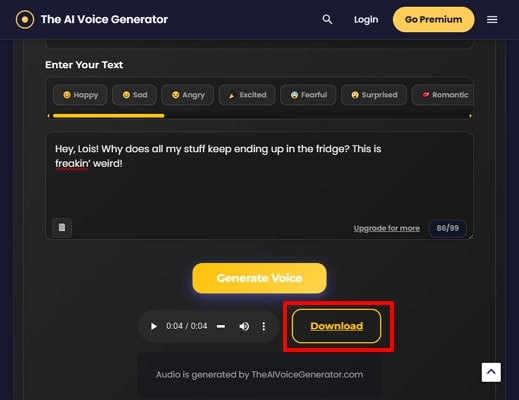Click The AI Voice Generator site title
This screenshot has width=519, height=400.
point(104,19)
